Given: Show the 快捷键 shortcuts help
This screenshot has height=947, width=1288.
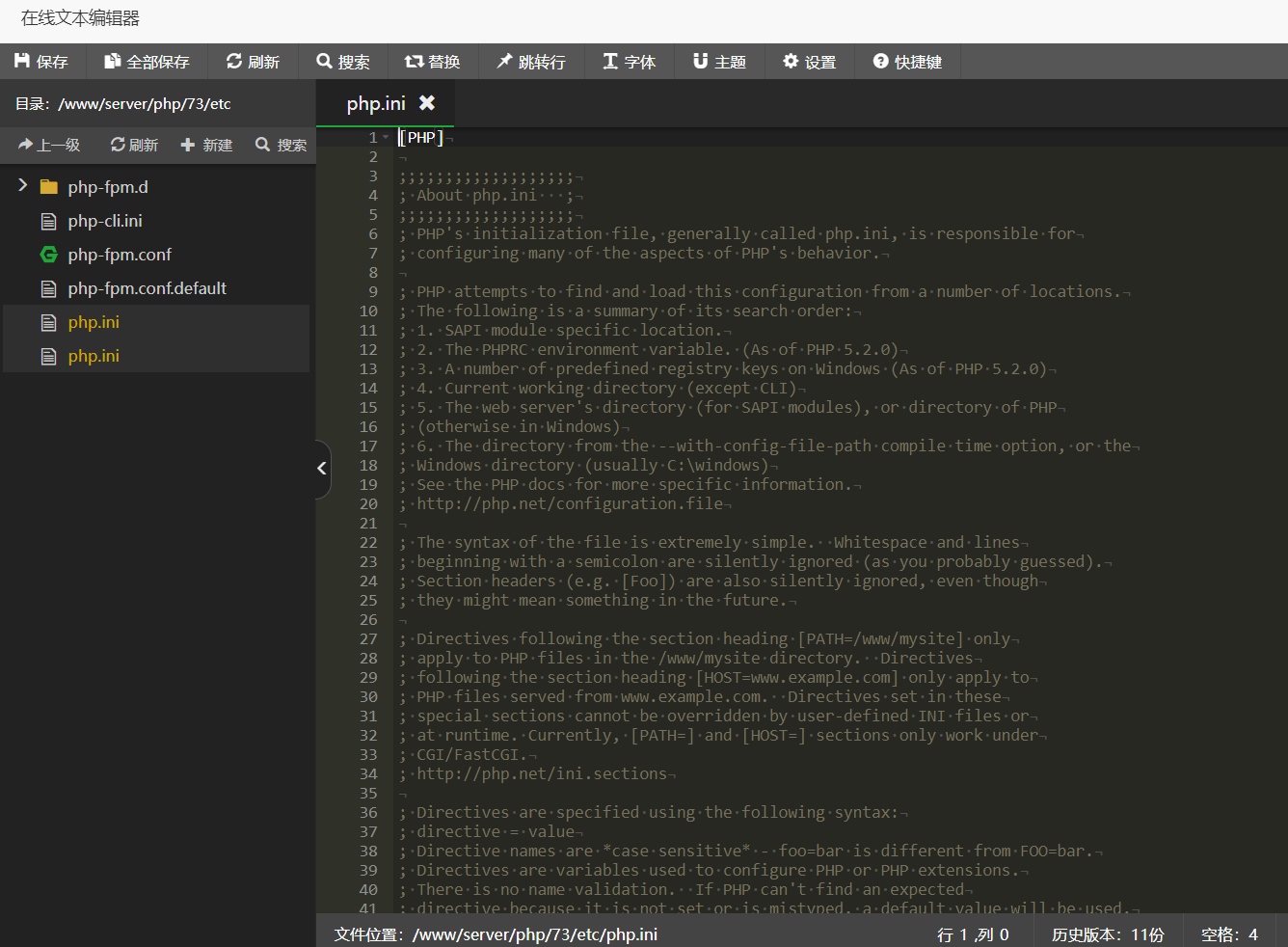Looking at the screenshot, I should 907,62.
